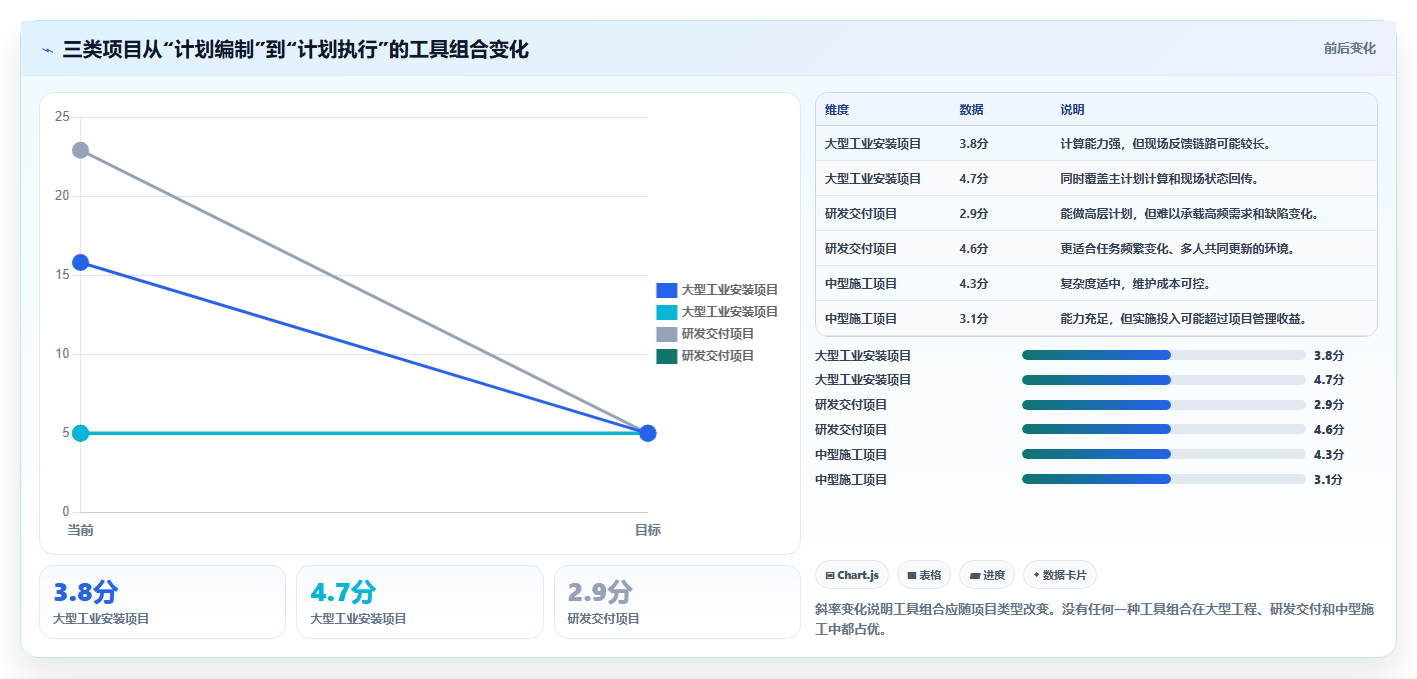Click the 数据卡片 tag
The height and width of the screenshot is (679, 1417).
pos(1060,575)
